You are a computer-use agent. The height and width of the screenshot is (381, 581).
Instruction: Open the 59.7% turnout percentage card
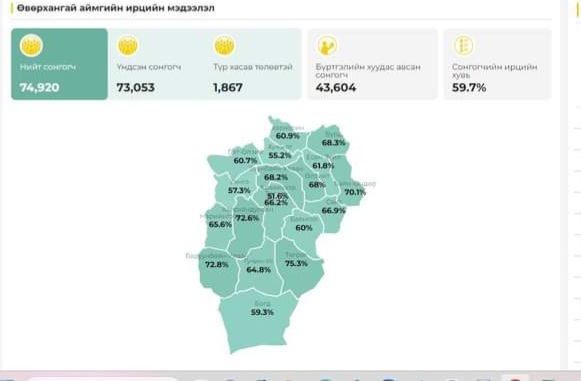498,64
